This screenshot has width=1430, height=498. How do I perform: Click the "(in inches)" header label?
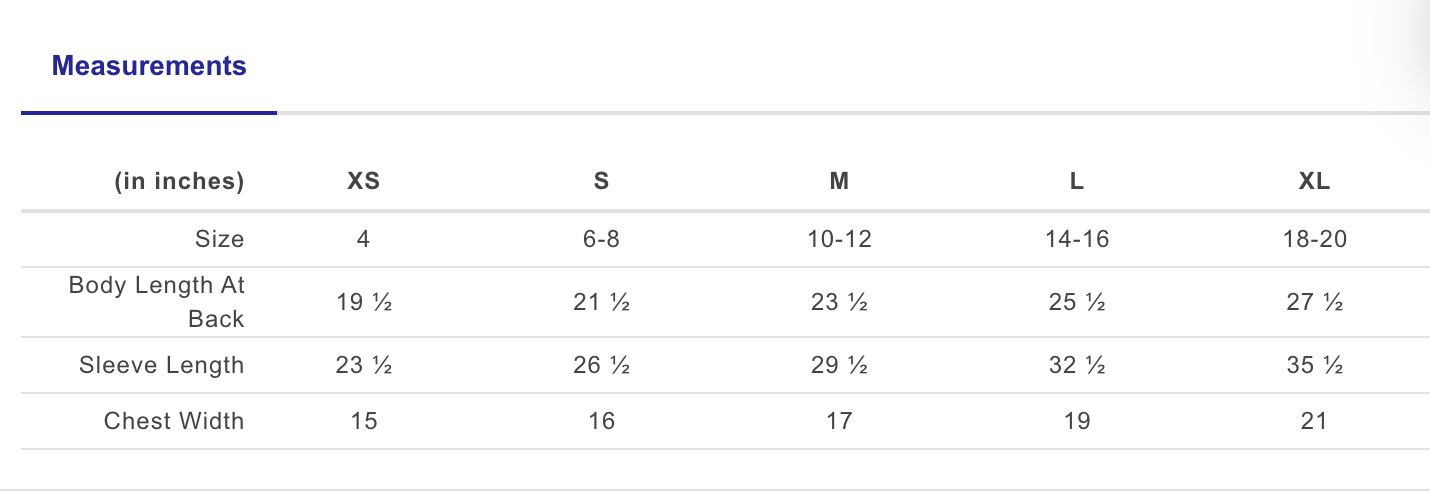click(x=179, y=182)
